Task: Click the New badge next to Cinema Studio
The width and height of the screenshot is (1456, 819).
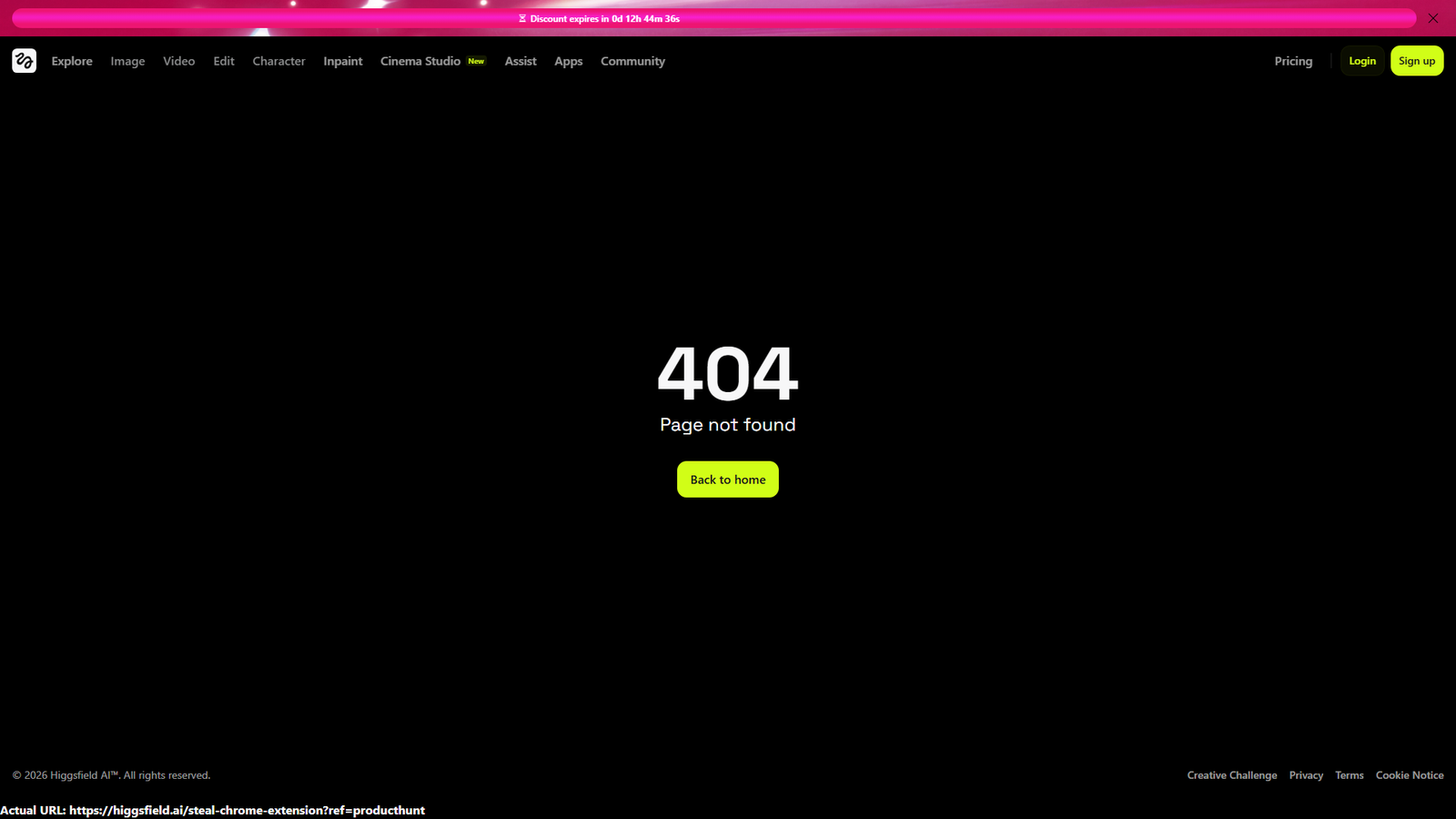Action: click(476, 61)
